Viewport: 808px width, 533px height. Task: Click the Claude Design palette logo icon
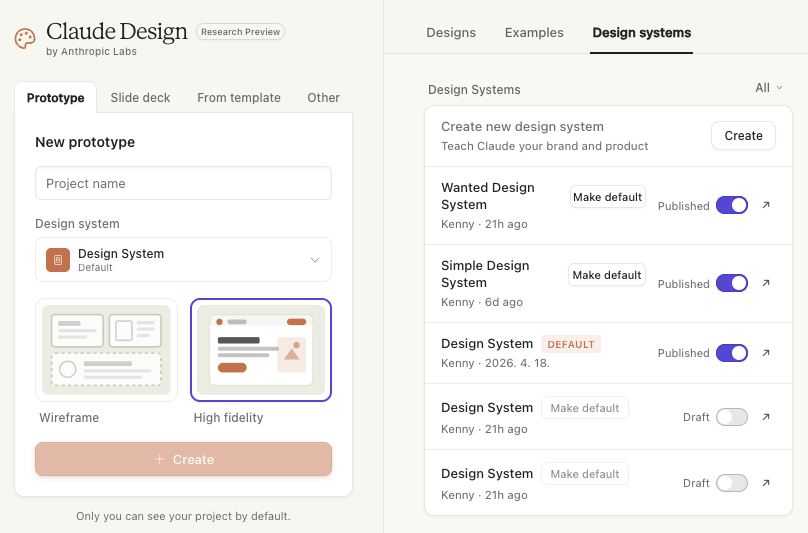point(25,39)
